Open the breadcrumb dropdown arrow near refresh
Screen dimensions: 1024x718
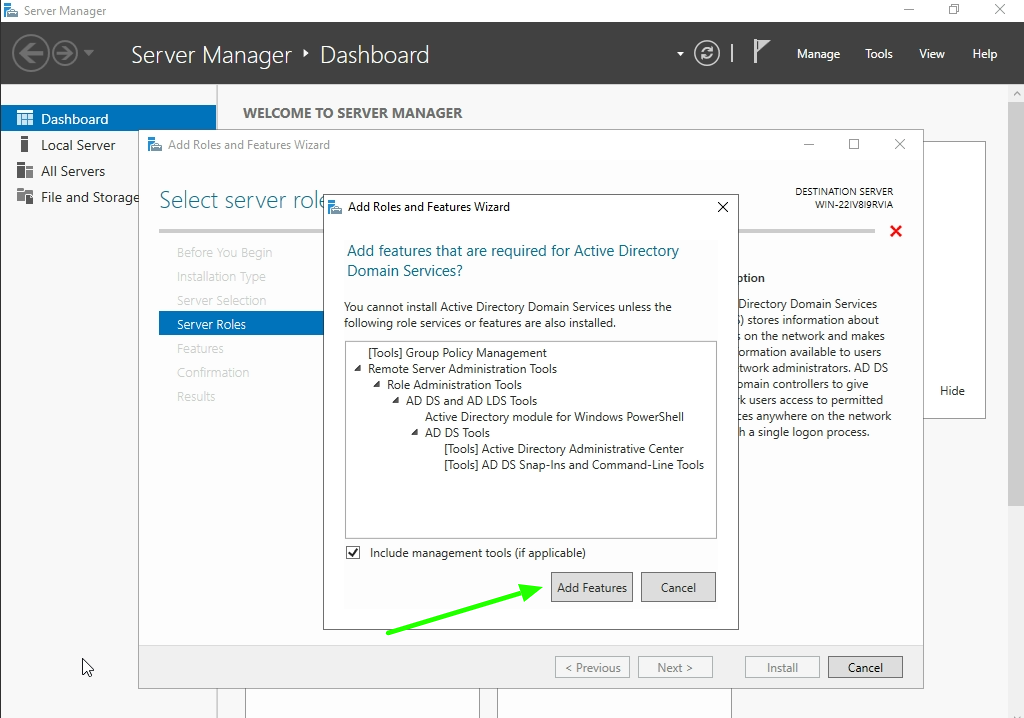tap(679, 54)
